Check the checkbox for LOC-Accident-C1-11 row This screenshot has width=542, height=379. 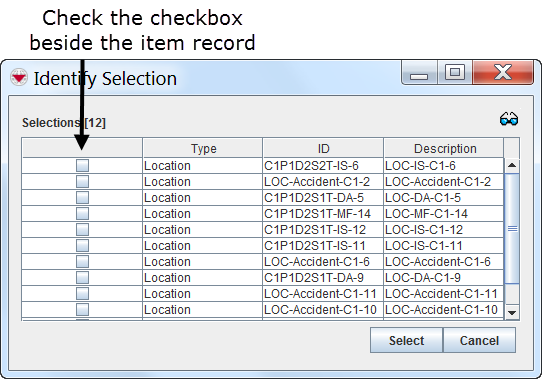click(82, 294)
